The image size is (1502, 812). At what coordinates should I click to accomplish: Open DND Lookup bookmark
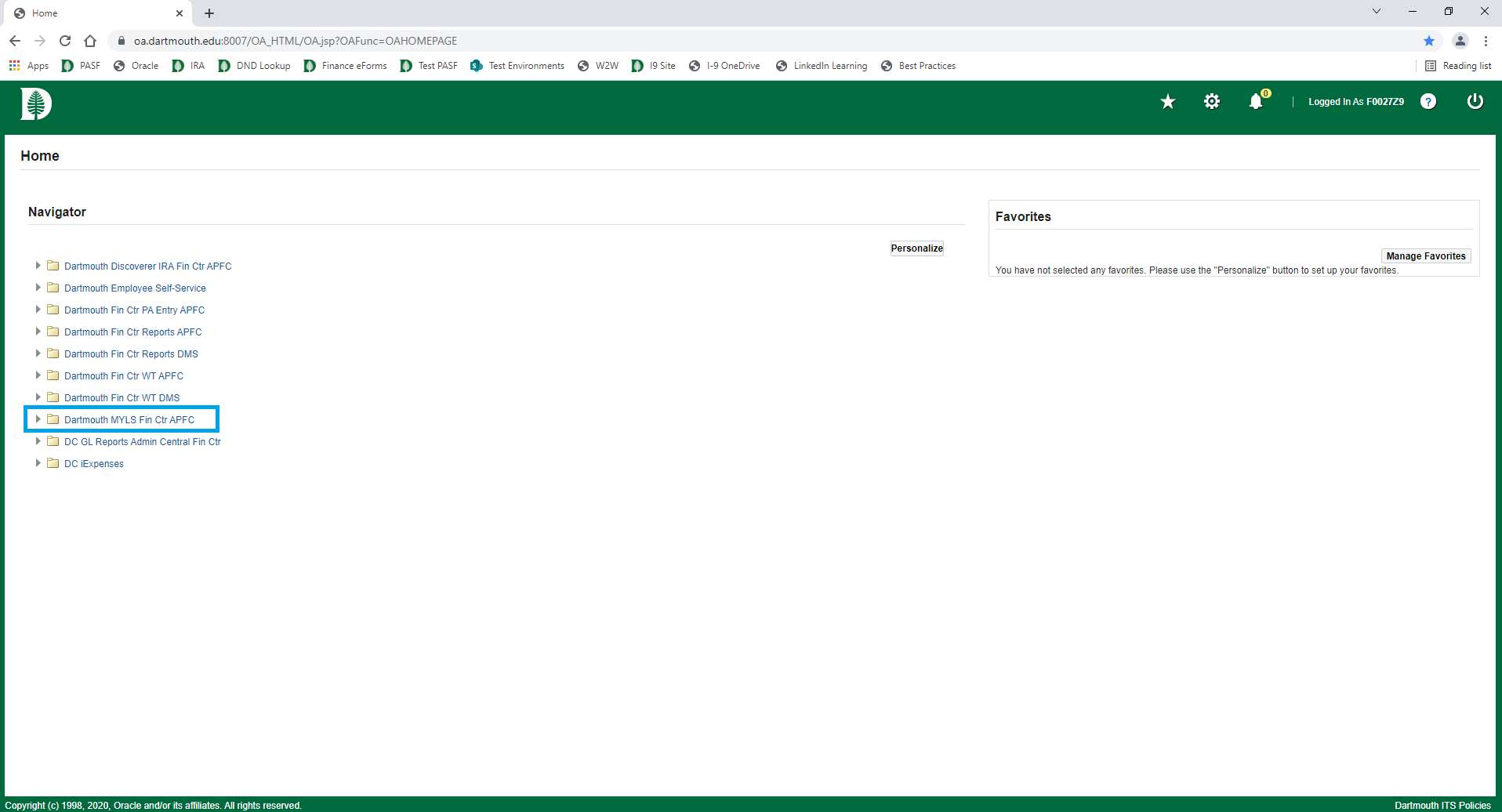click(x=254, y=66)
